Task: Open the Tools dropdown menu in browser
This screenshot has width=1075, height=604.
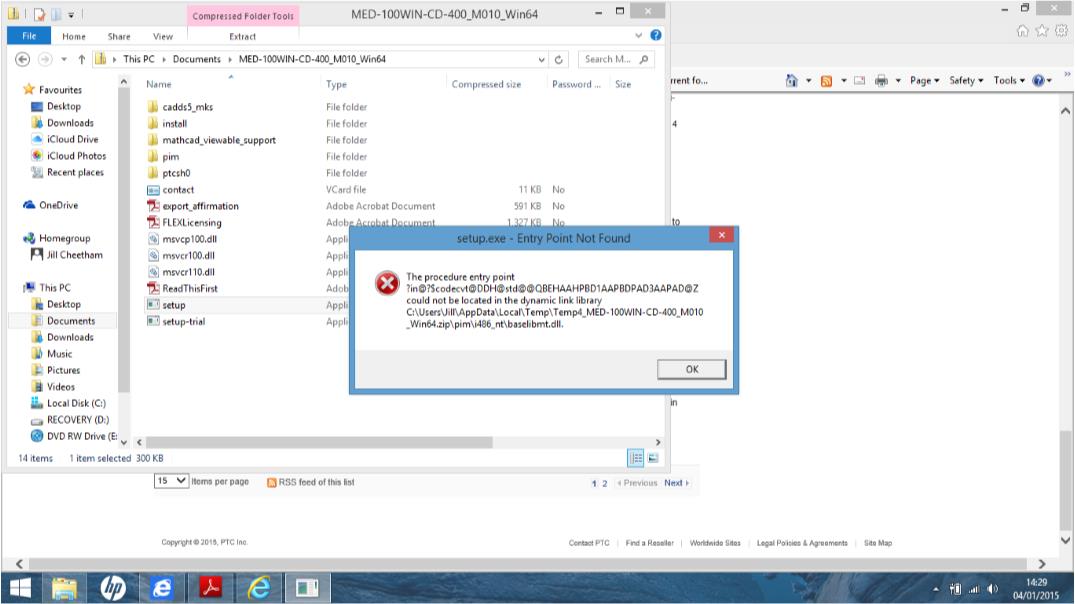Action: pos(1009,81)
